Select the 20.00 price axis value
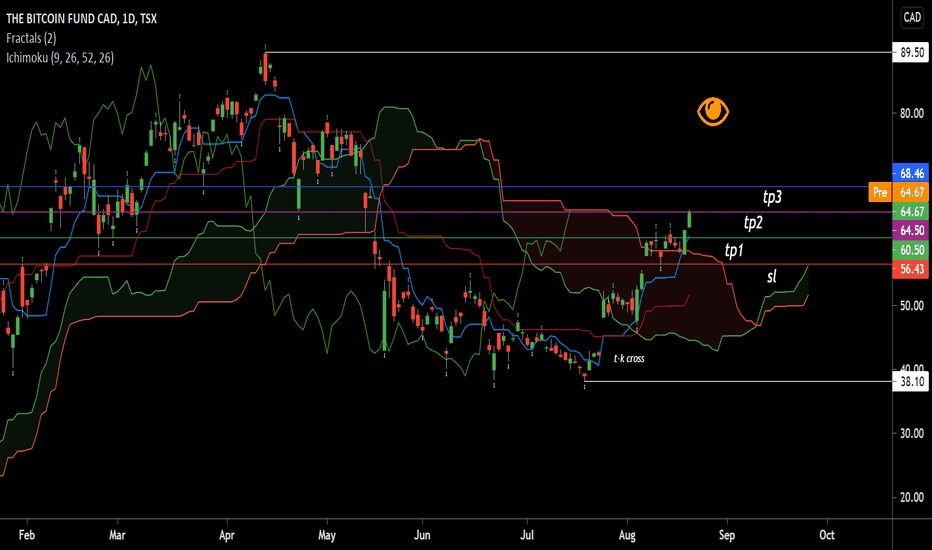This screenshot has width=932, height=550. pos(912,498)
